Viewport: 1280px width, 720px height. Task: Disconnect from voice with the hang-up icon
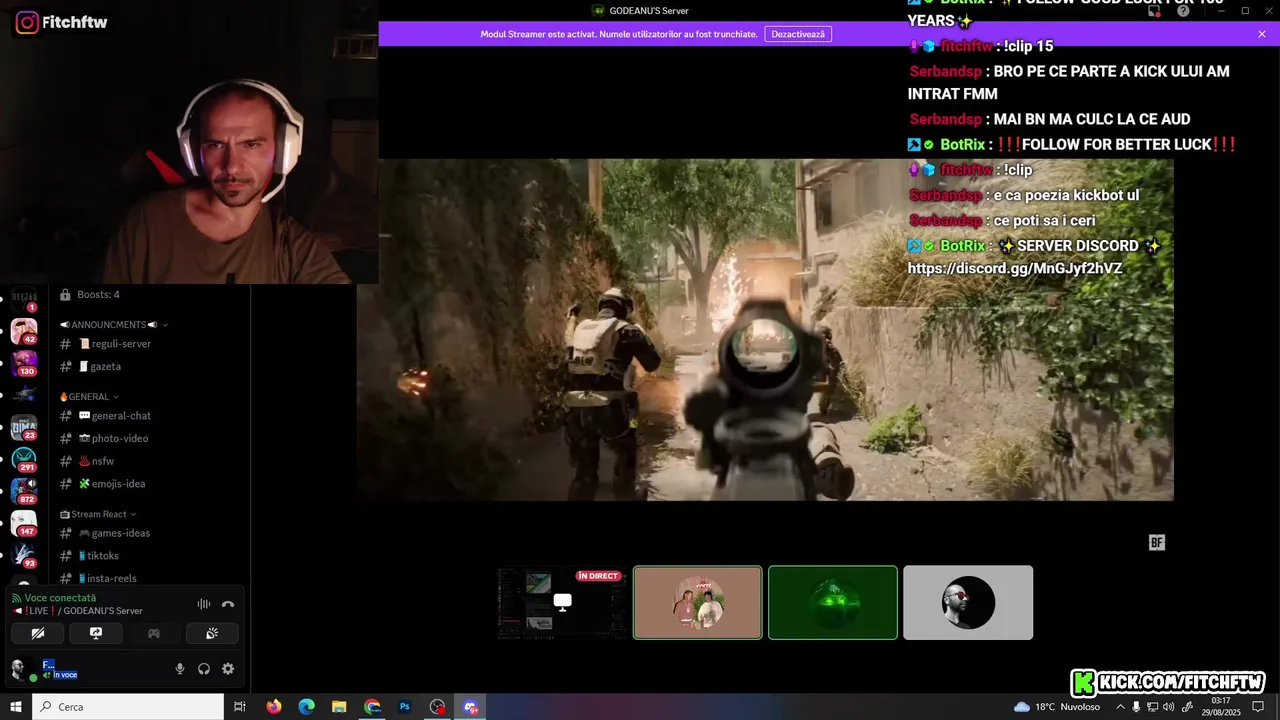[228, 604]
